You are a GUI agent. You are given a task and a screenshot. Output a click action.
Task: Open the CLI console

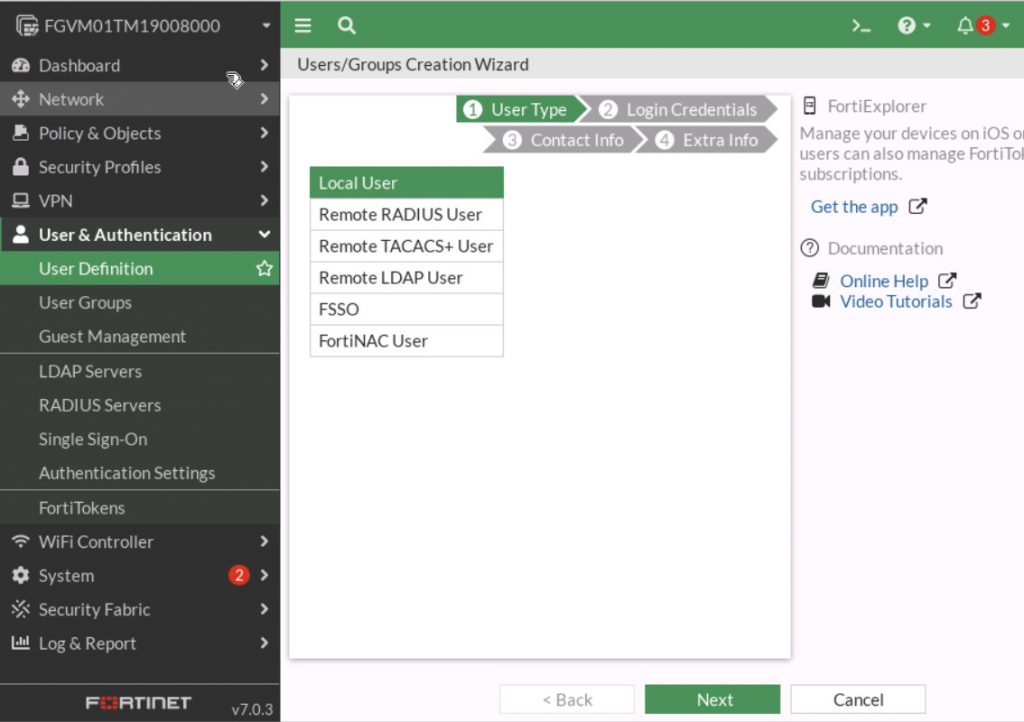point(861,25)
